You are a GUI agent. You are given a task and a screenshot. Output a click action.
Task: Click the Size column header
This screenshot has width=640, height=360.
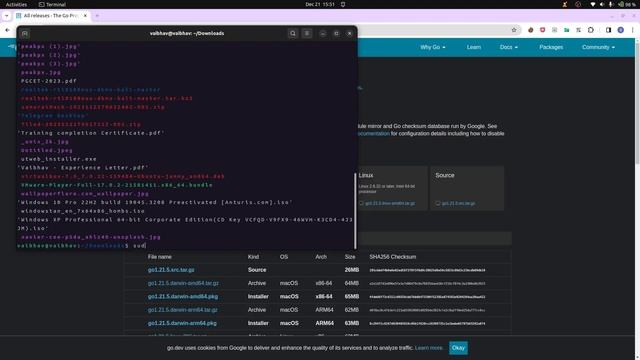[x=350, y=257]
